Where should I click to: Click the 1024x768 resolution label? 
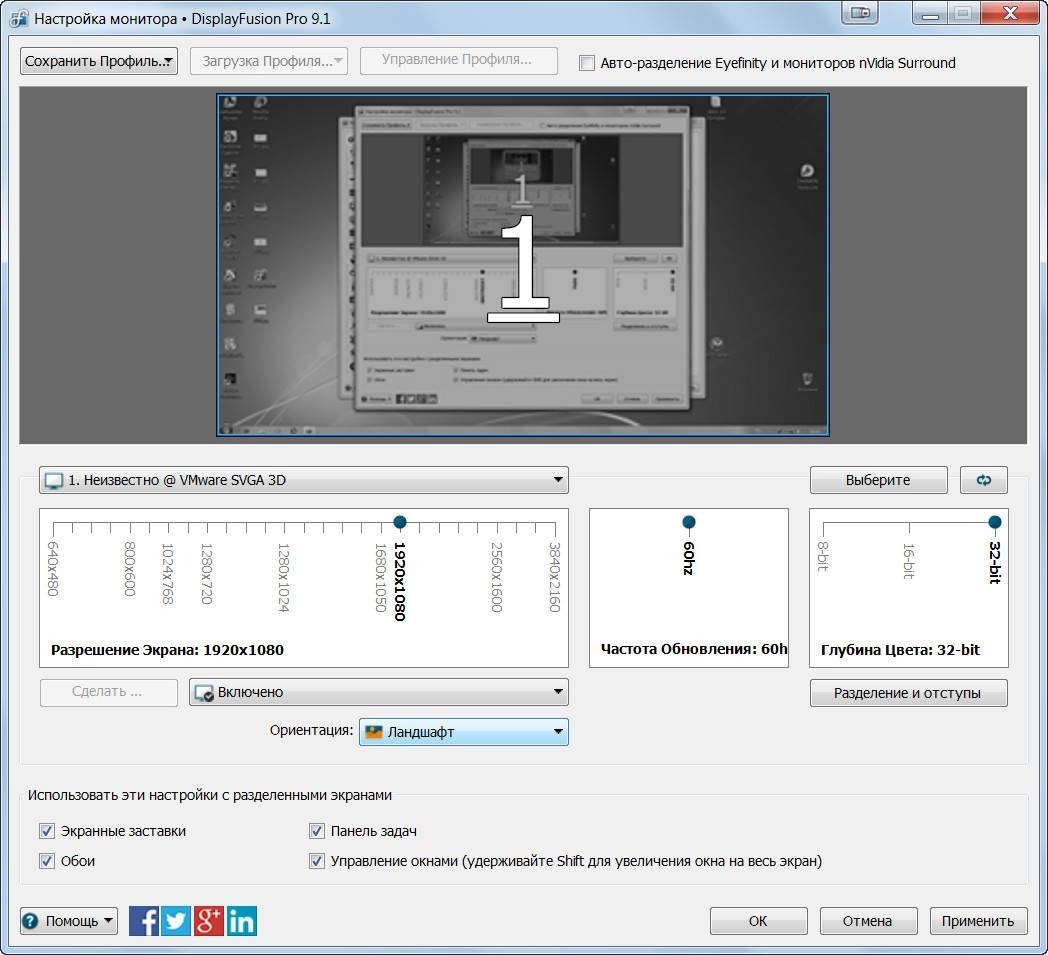pos(167,573)
